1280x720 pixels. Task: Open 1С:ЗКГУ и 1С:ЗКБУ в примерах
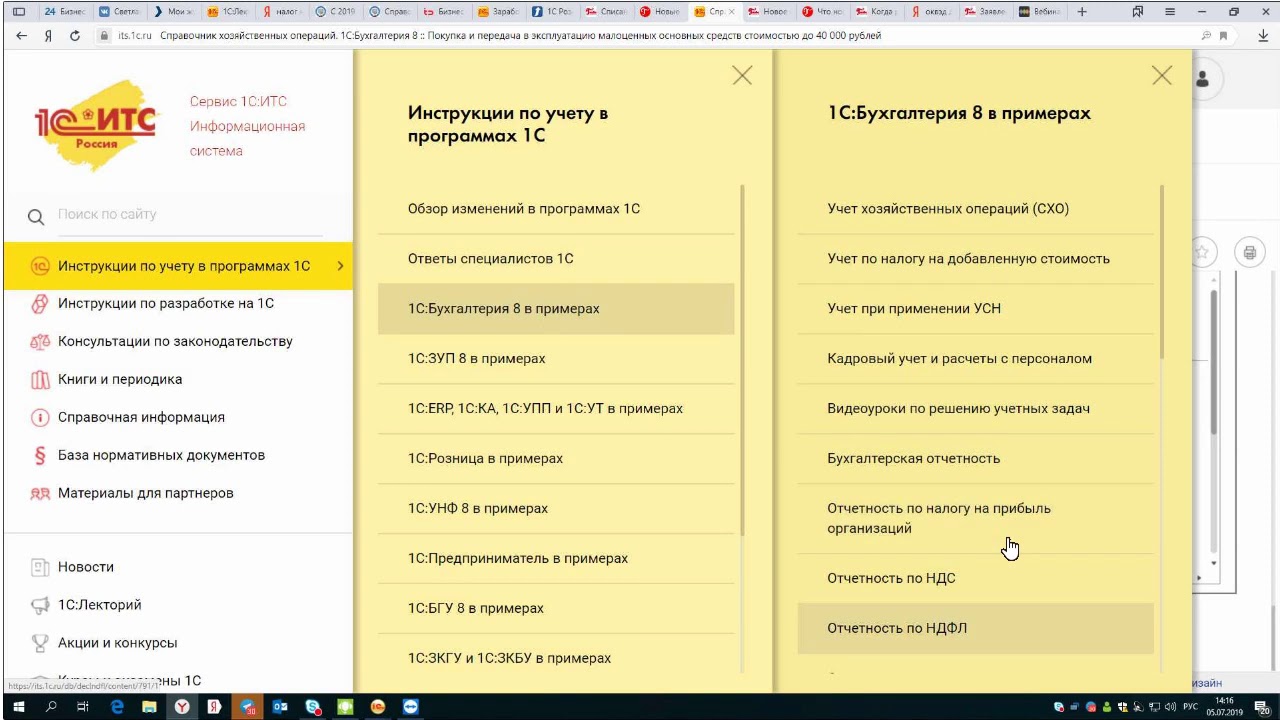[x=556, y=659]
